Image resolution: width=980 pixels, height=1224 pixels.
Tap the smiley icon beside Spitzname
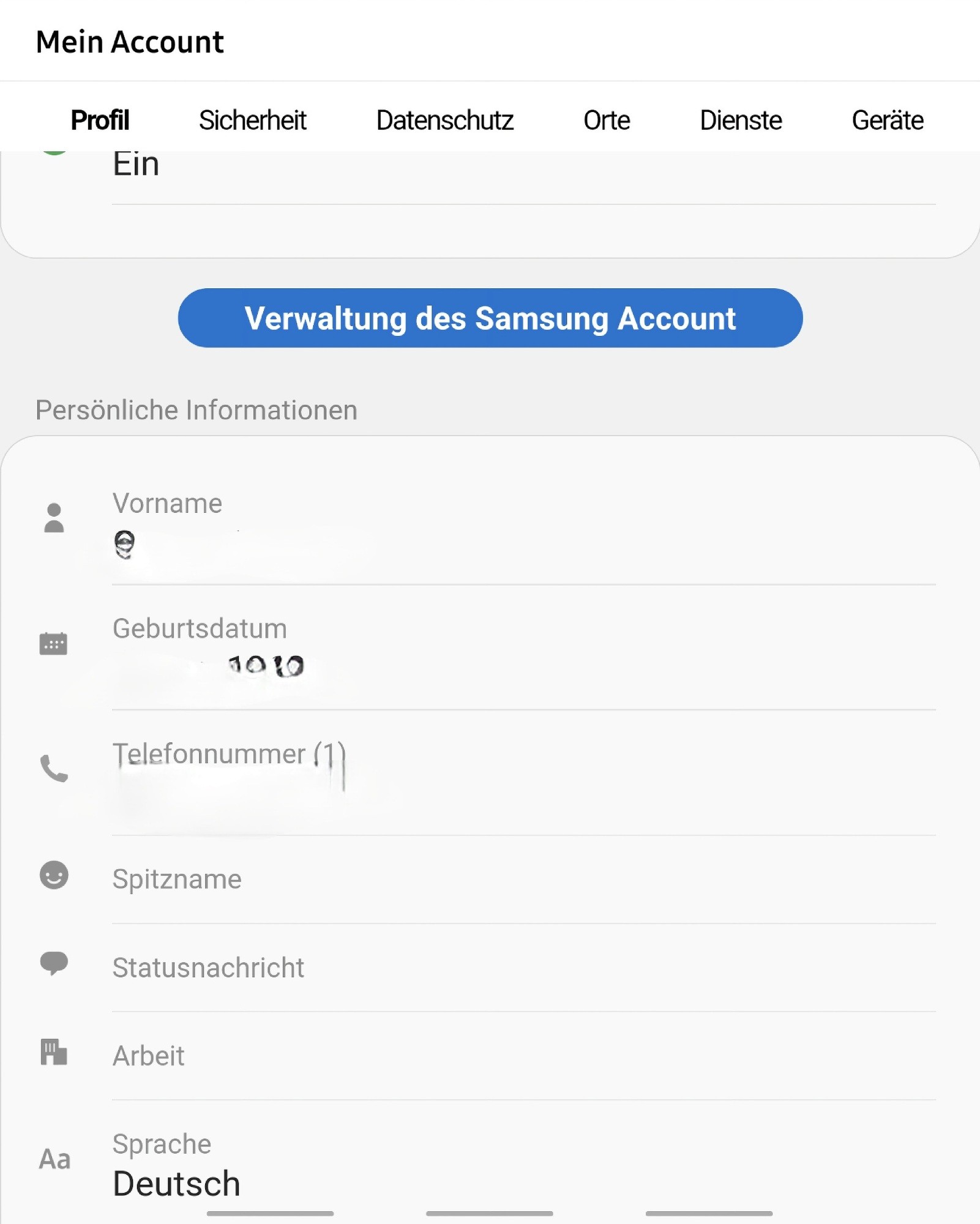54,875
